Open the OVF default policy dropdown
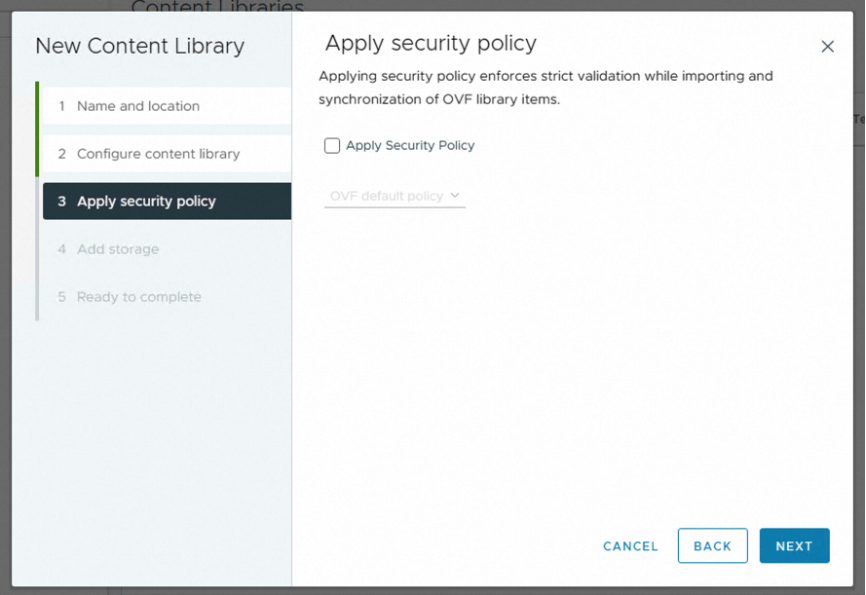 pos(394,196)
